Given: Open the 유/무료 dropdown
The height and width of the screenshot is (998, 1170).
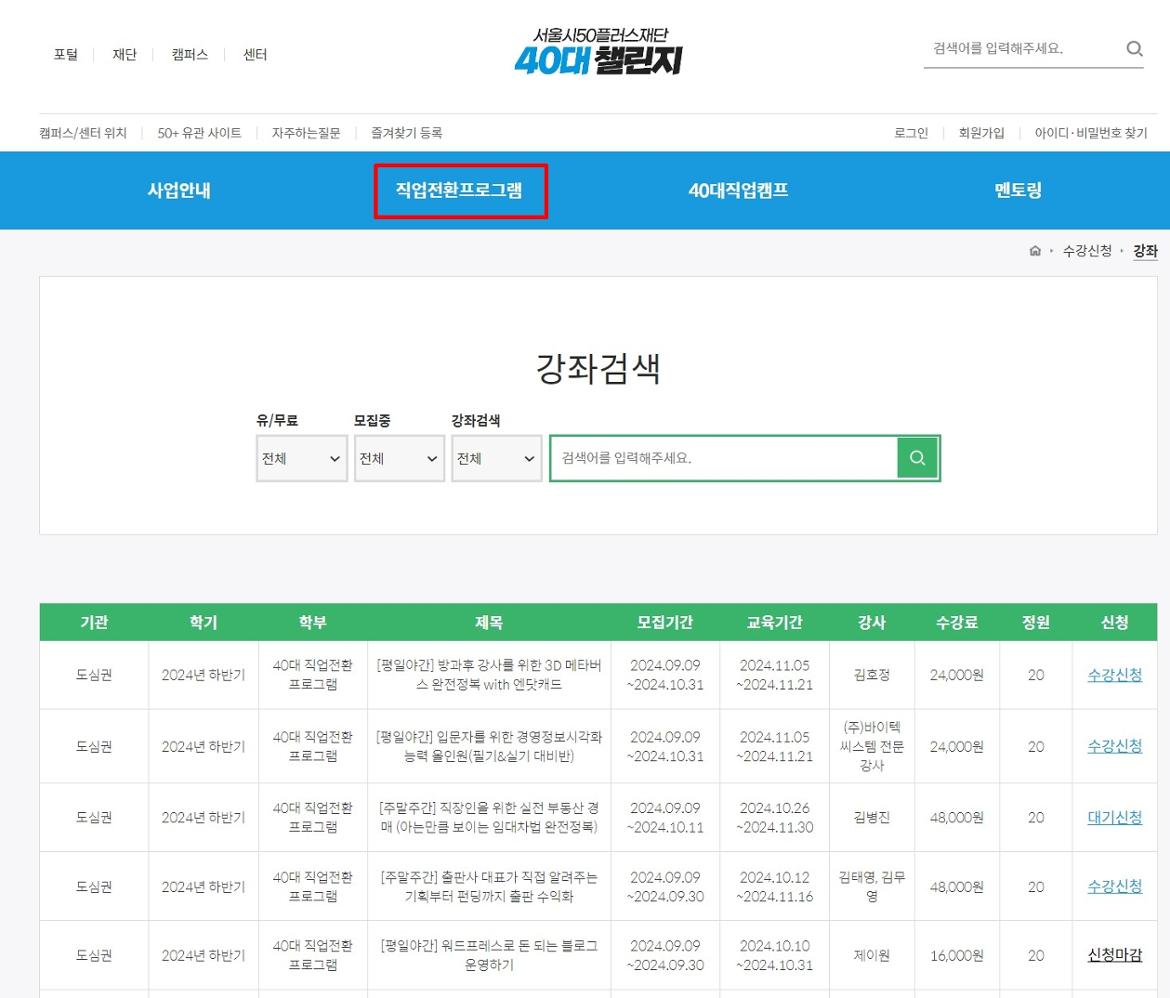Looking at the screenshot, I should pos(301,458).
